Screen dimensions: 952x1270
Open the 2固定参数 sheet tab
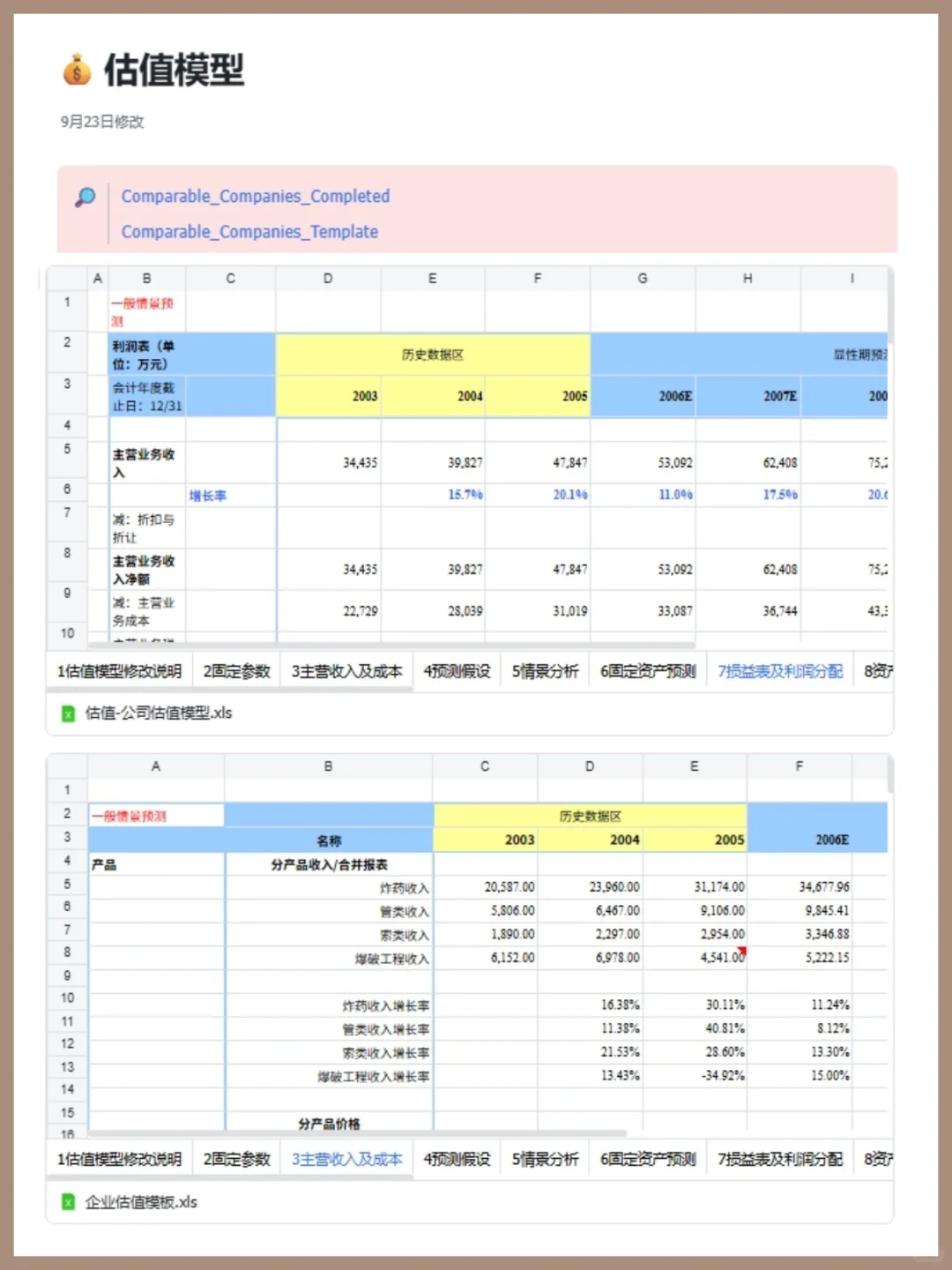pos(235,671)
